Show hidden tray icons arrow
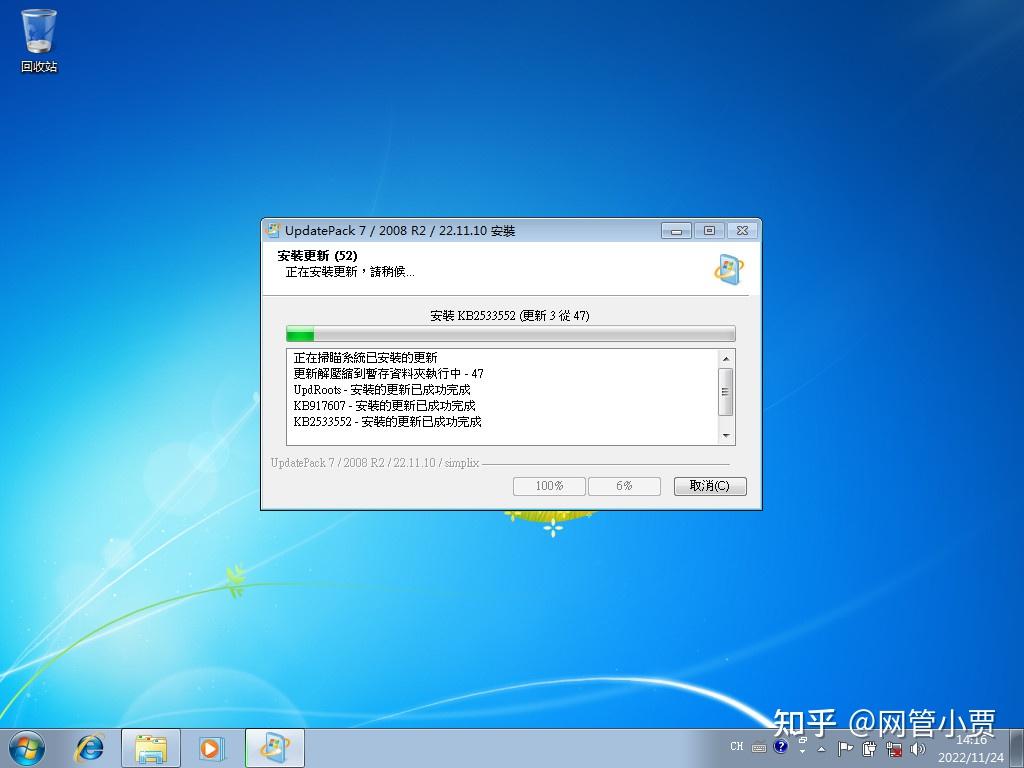The width and height of the screenshot is (1024, 768). (x=822, y=749)
